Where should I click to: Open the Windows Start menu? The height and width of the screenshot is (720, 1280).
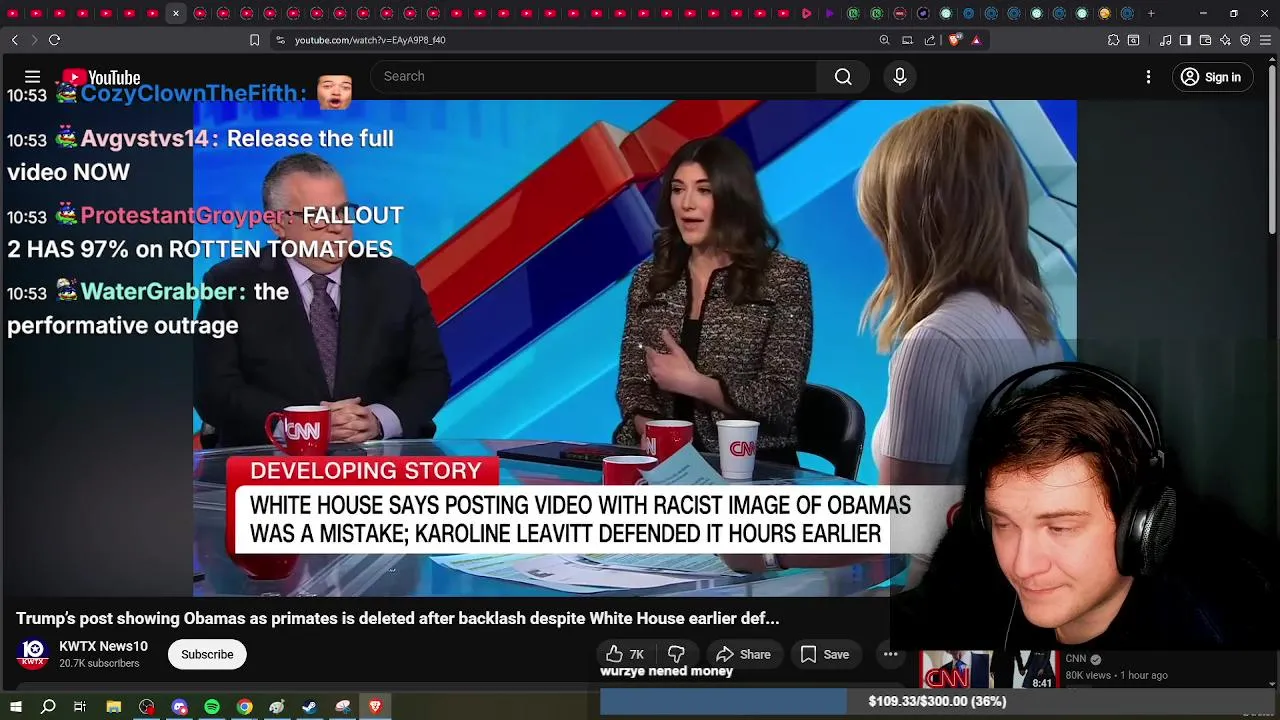coord(16,707)
